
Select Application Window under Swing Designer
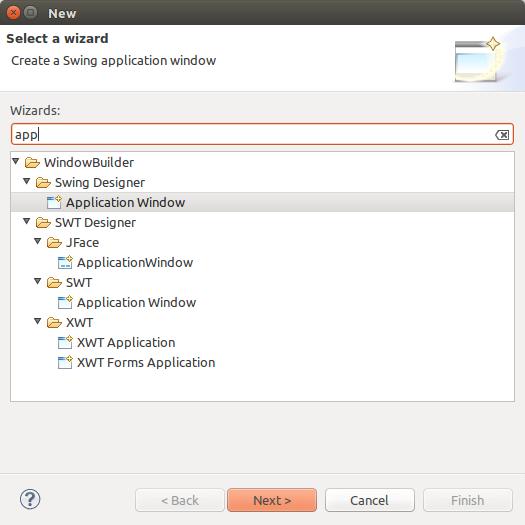click(x=126, y=203)
